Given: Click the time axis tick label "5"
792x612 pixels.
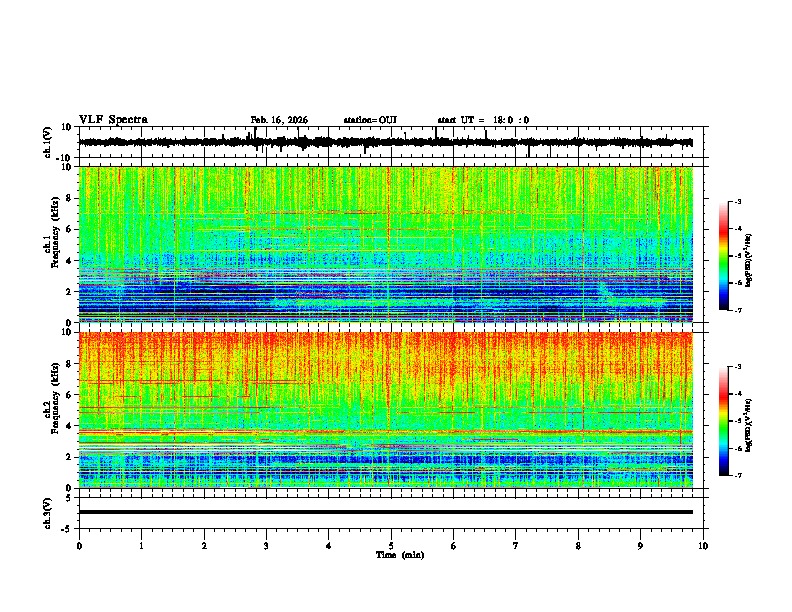Looking at the screenshot, I should pyautogui.click(x=391, y=546).
